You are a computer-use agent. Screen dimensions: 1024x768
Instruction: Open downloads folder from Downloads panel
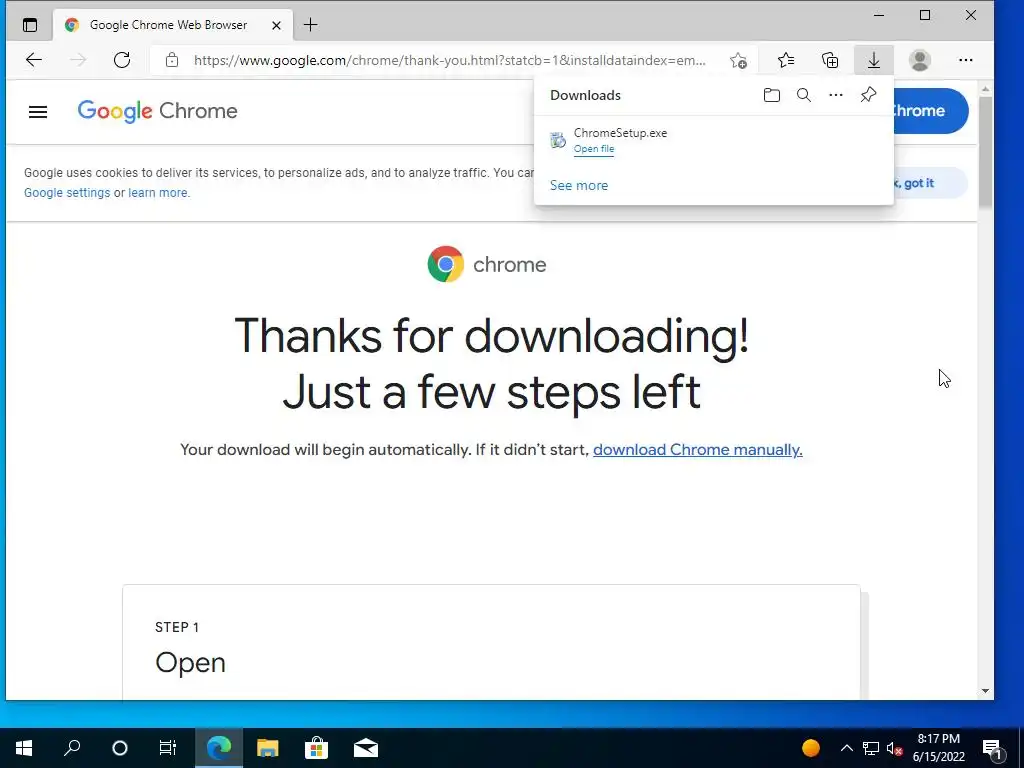(772, 95)
